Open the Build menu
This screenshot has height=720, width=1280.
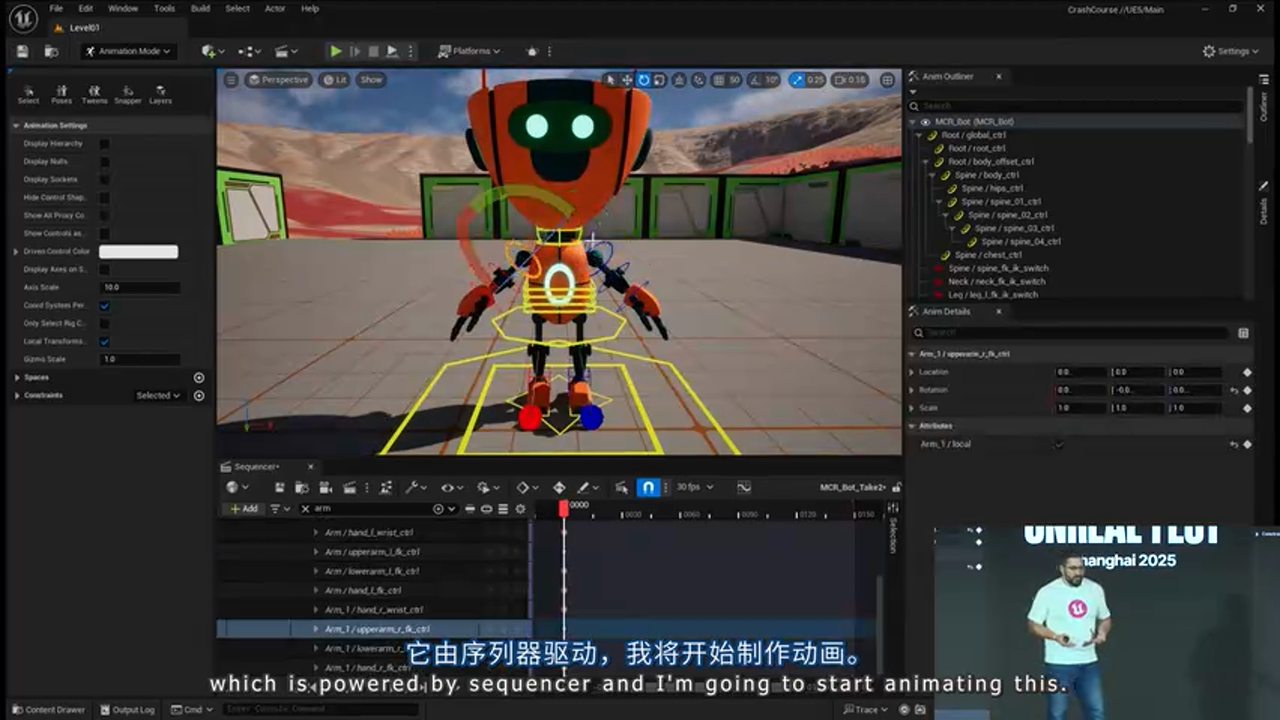[x=200, y=8]
